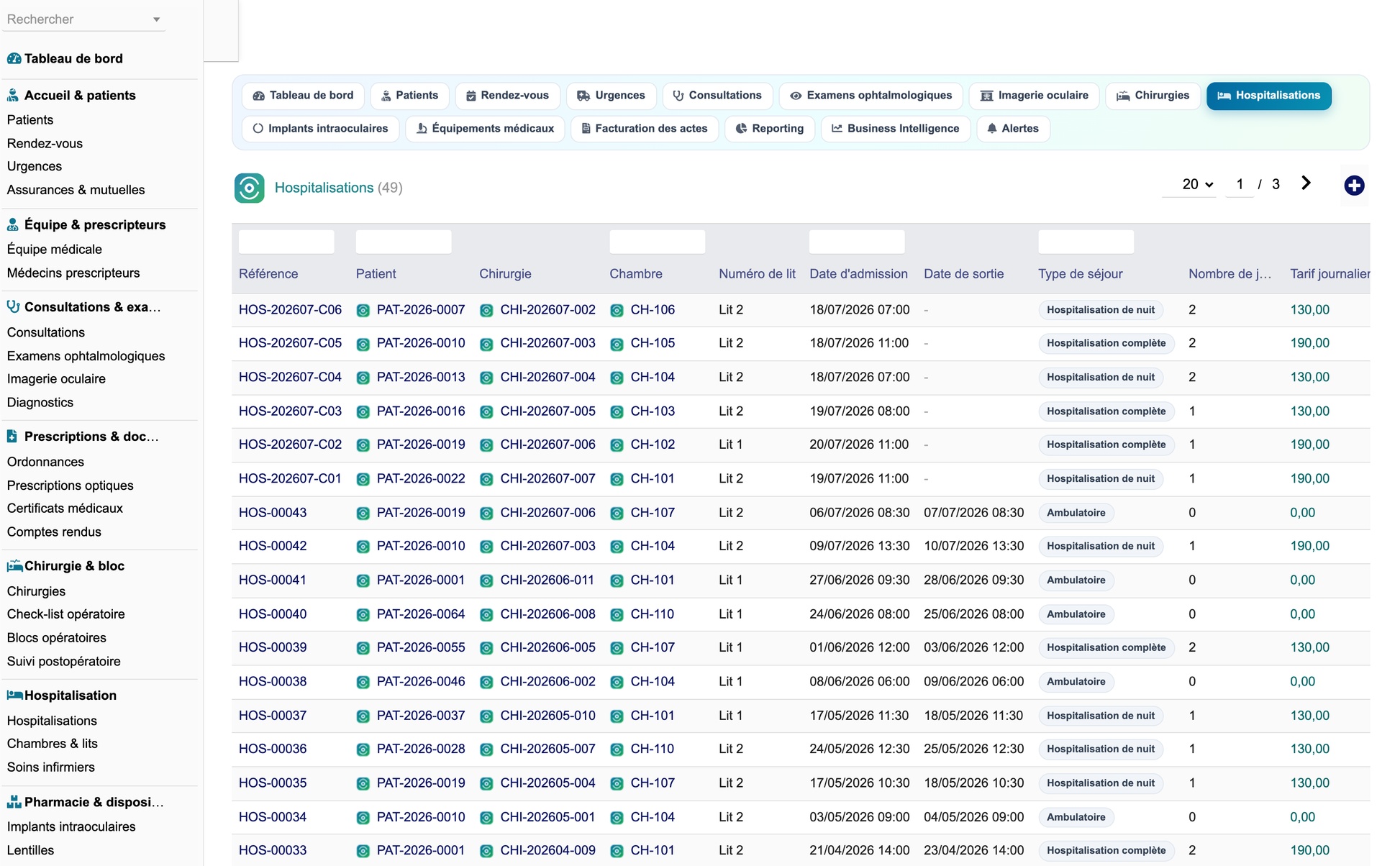Add a new hospitalisation with plus icon

pos(1354,186)
